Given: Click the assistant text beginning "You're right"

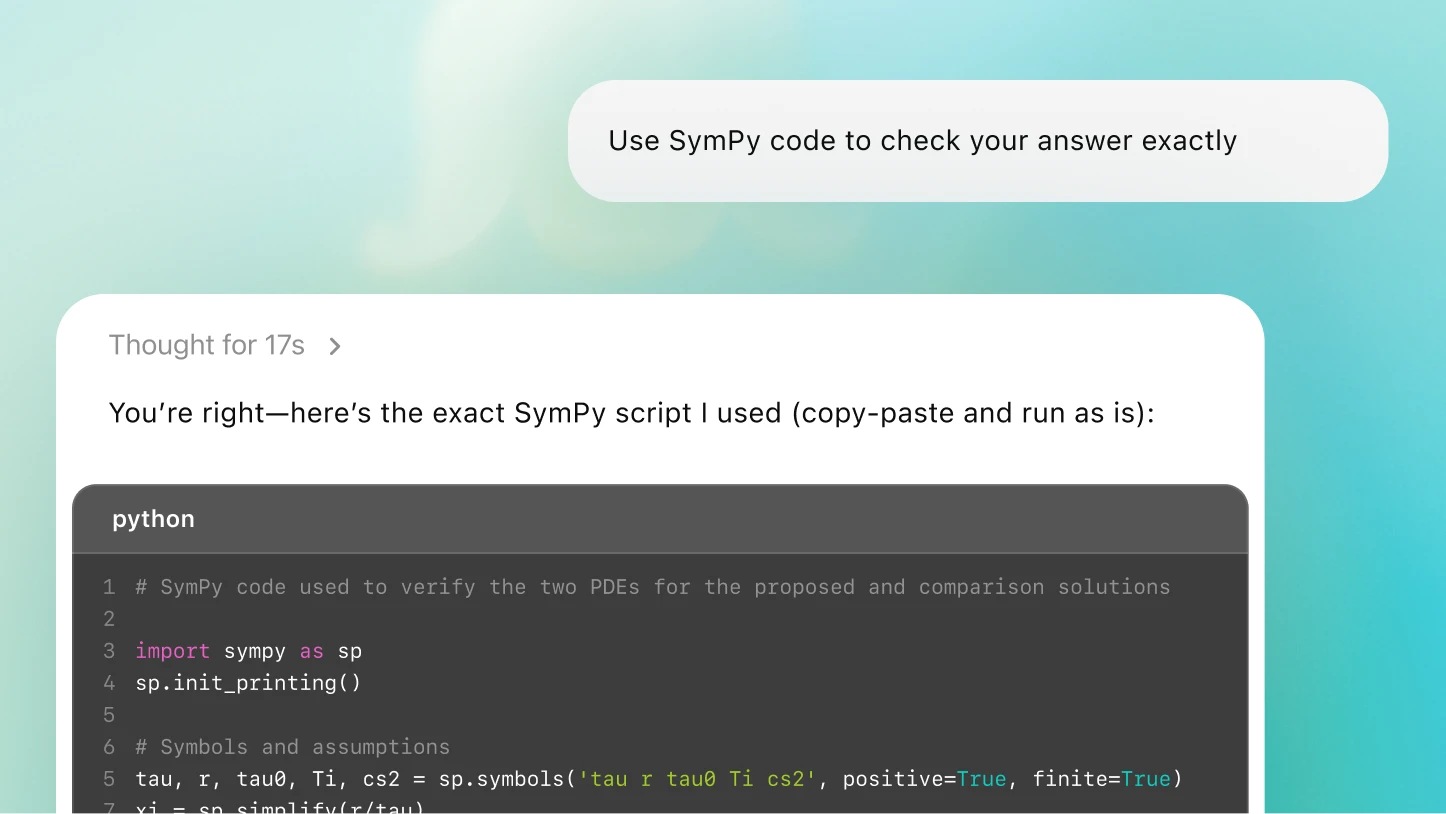Looking at the screenshot, I should pos(630,412).
